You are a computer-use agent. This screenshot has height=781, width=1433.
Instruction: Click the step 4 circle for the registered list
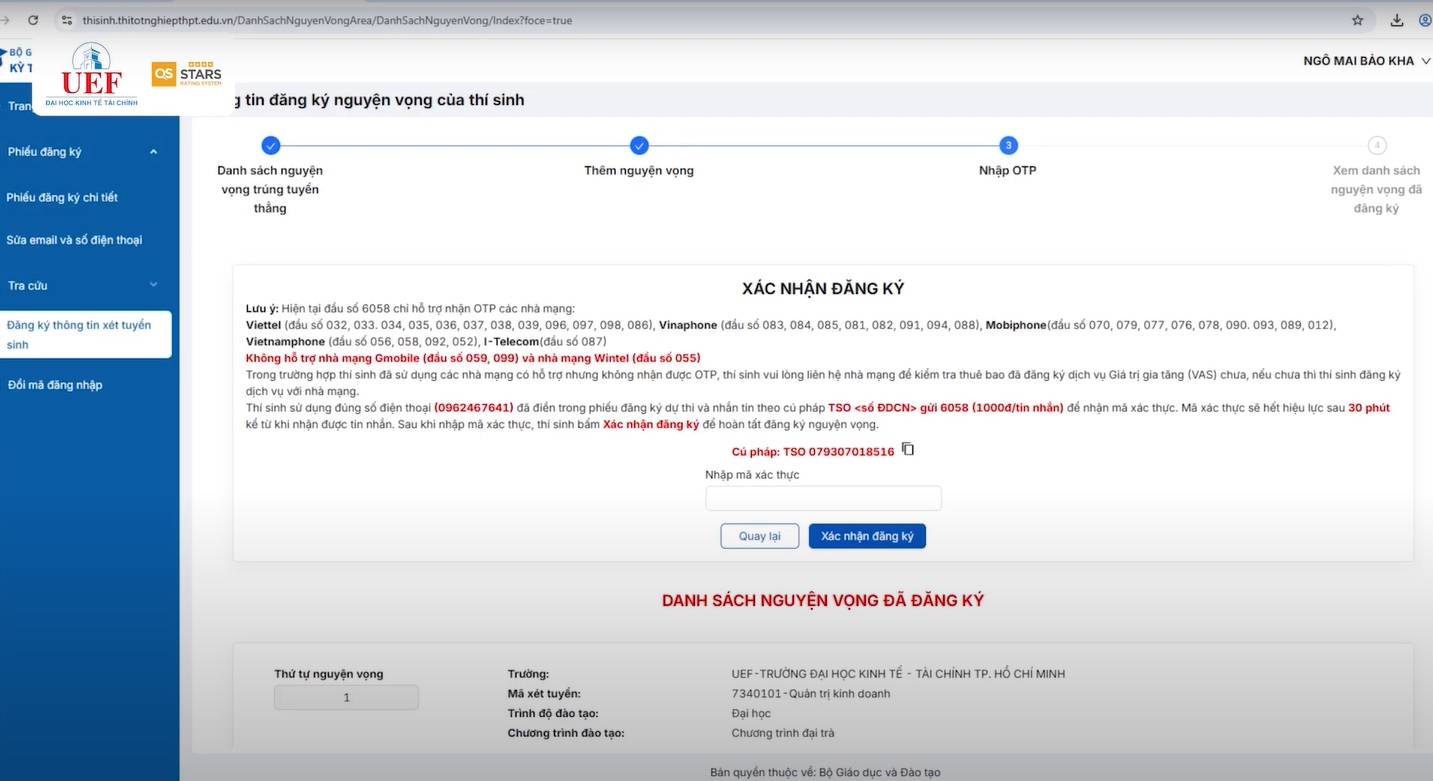click(x=1377, y=146)
